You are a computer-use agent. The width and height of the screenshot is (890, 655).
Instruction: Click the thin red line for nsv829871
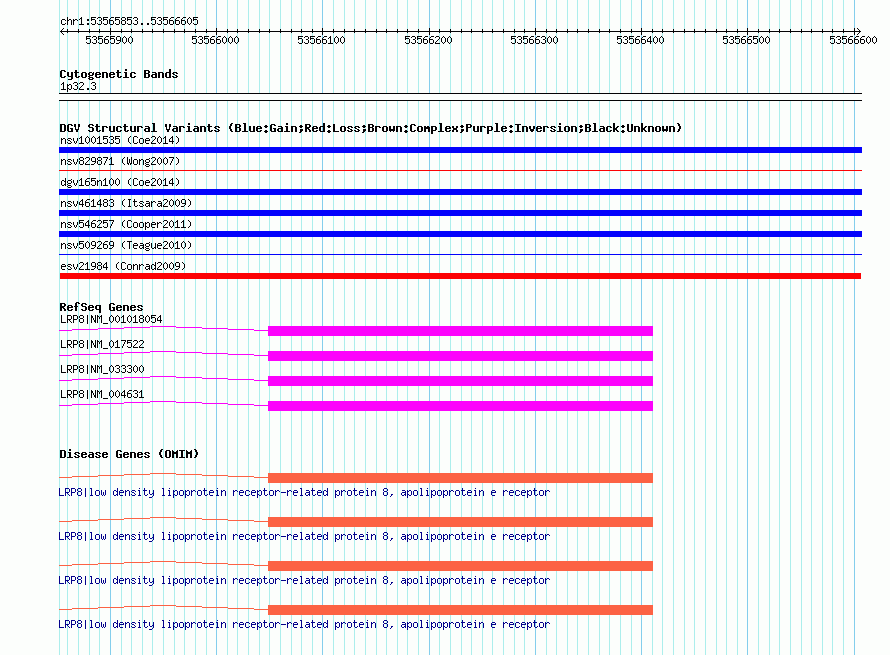tap(460, 170)
